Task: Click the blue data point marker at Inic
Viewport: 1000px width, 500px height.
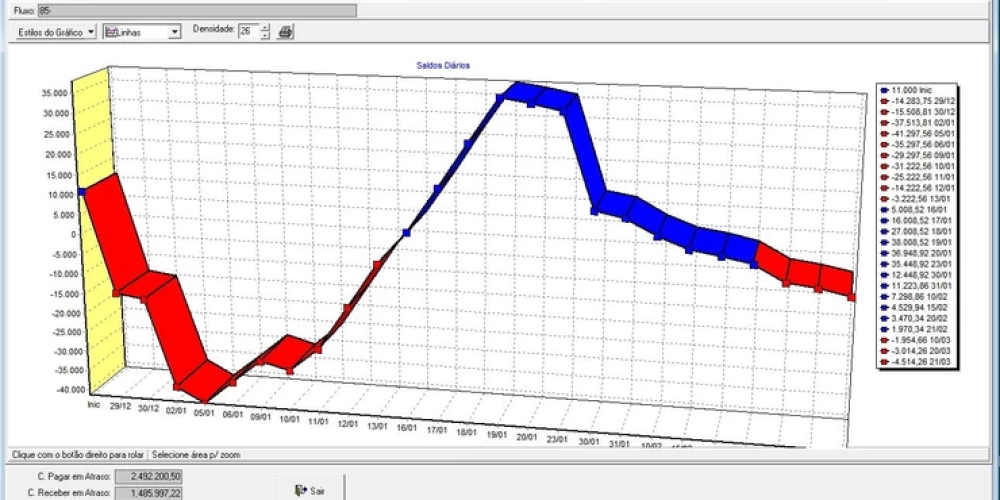Action: (81, 191)
